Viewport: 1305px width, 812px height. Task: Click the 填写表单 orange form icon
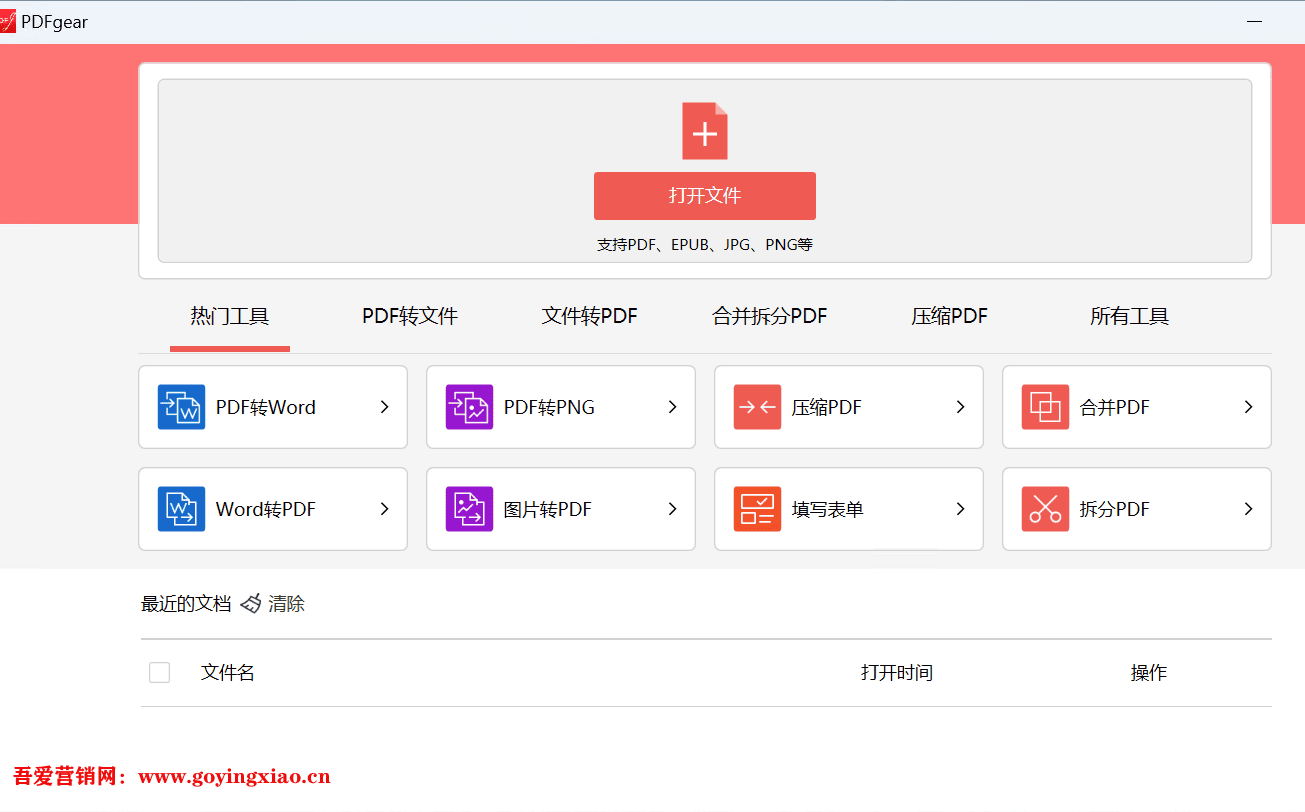point(757,509)
